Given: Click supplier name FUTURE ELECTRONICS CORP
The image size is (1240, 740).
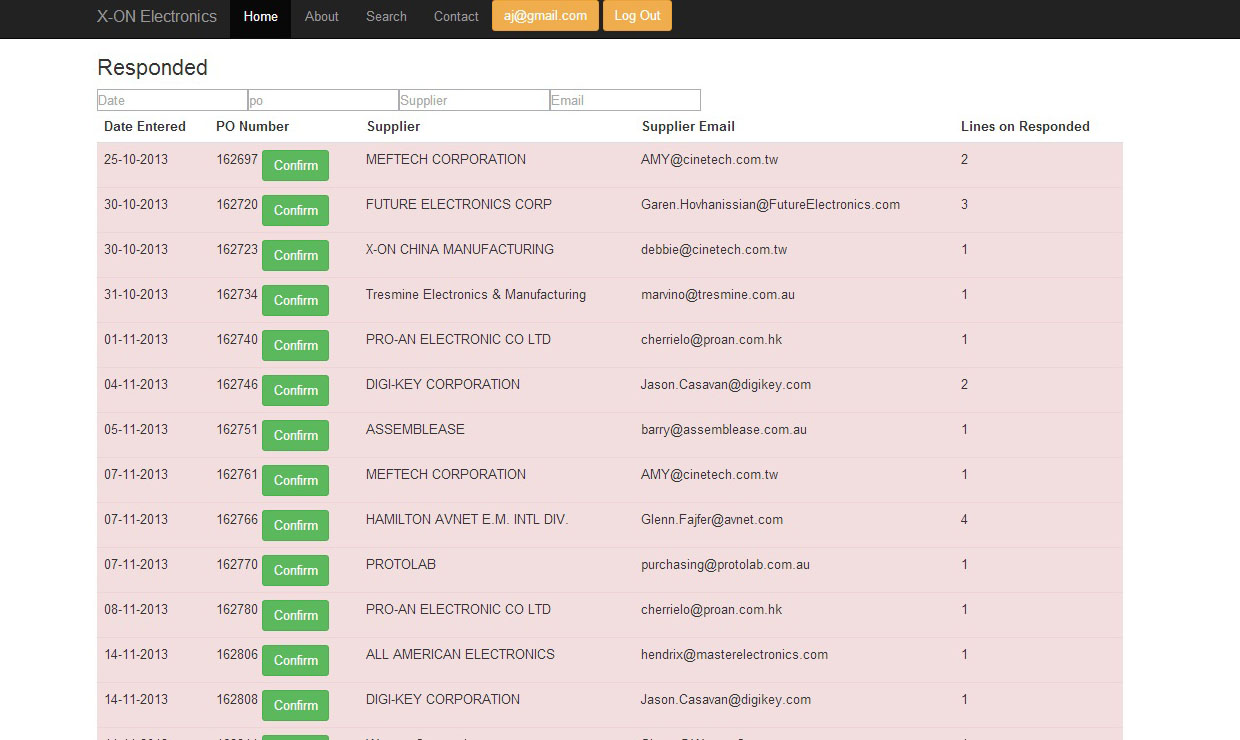Looking at the screenshot, I should pos(459,204).
